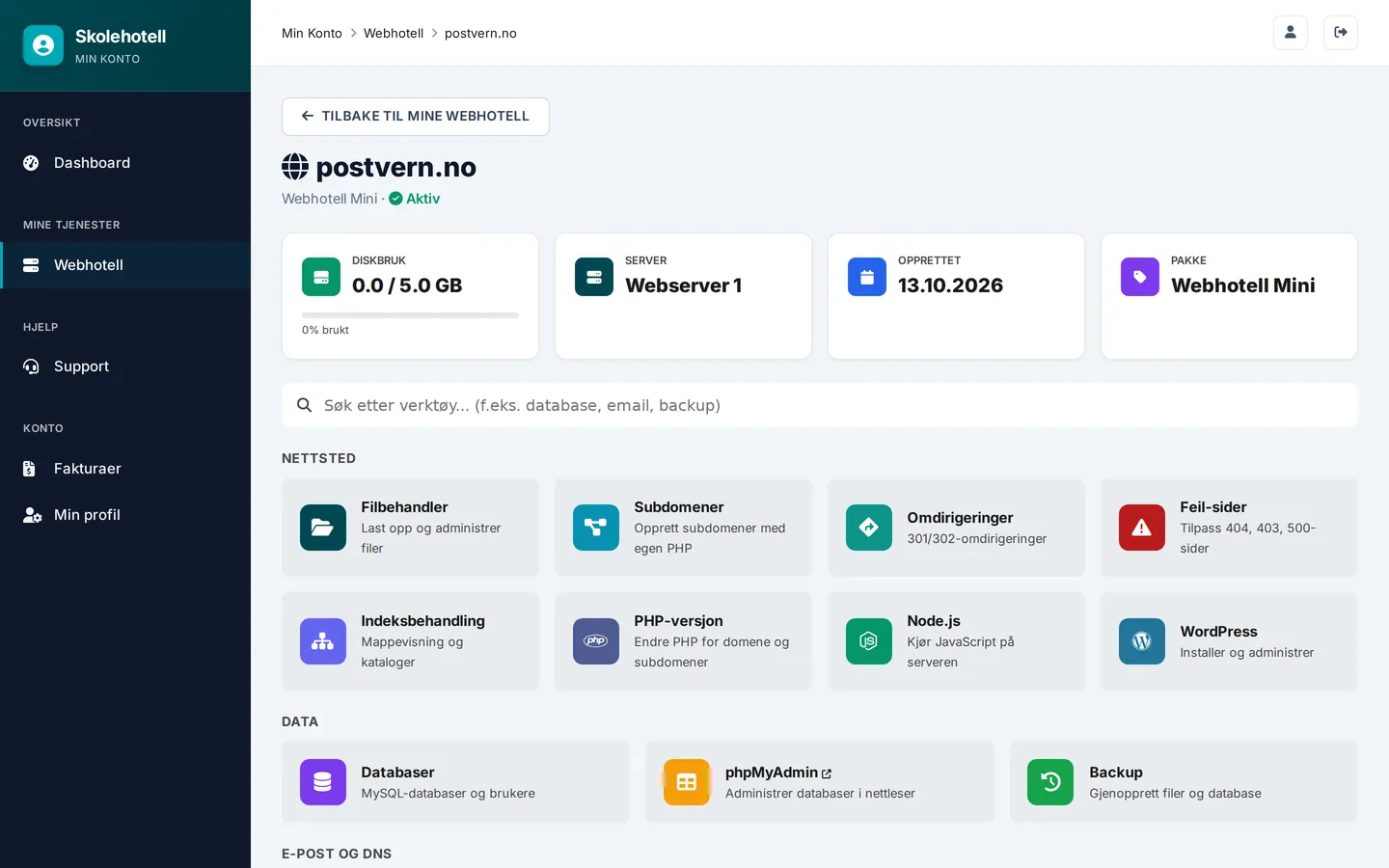Image resolution: width=1389 pixels, height=868 pixels.
Task: Click the postvern.no page heading
Action: tap(395, 167)
